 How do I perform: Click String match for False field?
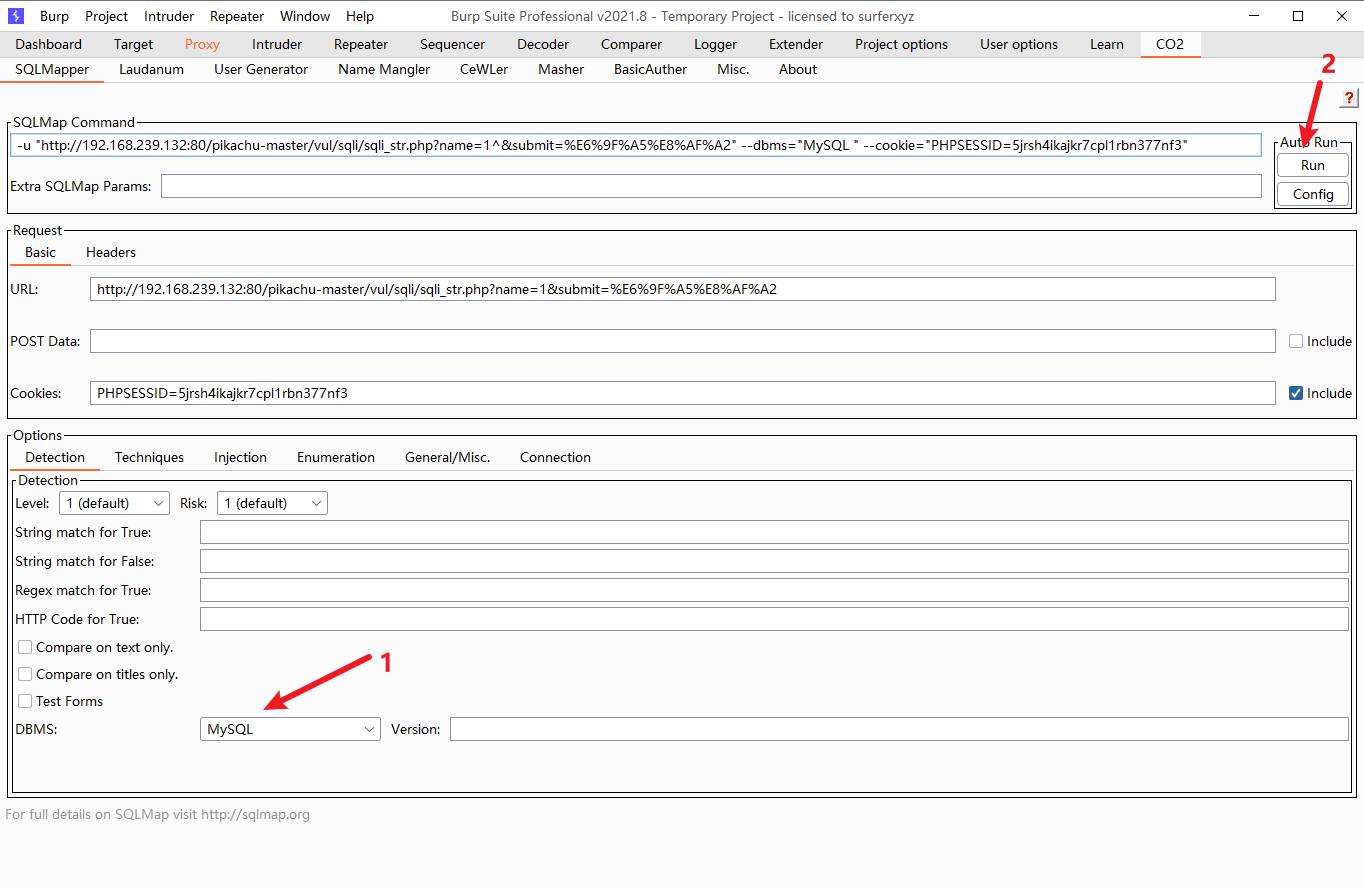774,561
